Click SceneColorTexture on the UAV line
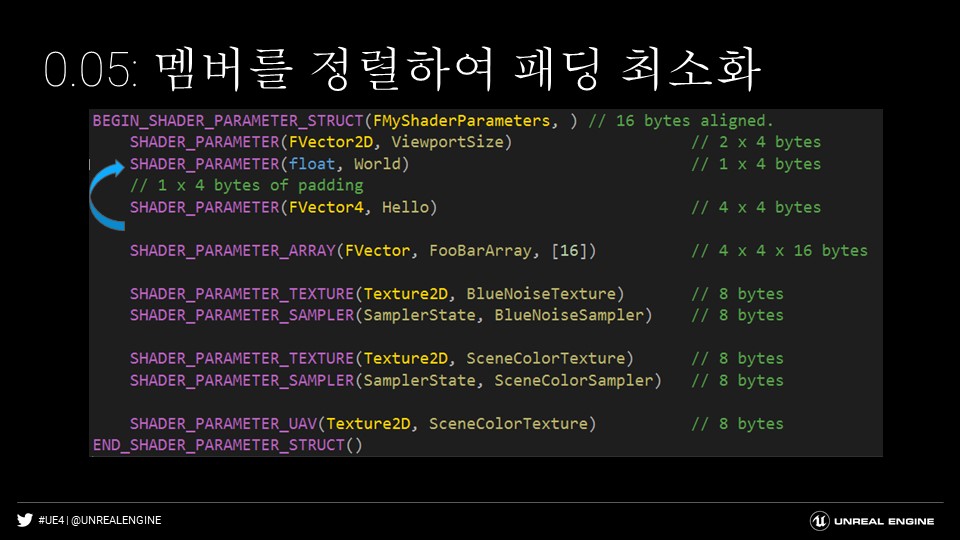Image resolution: width=960 pixels, height=540 pixels. [x=508, y=424]
